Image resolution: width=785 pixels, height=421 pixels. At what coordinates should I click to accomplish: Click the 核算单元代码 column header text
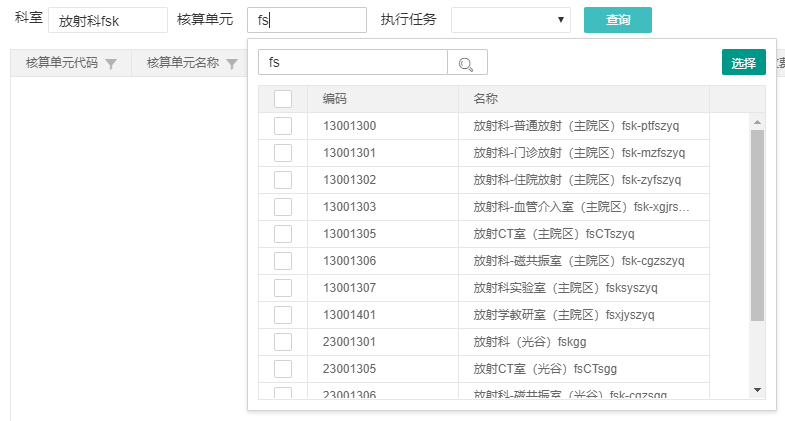62,63
